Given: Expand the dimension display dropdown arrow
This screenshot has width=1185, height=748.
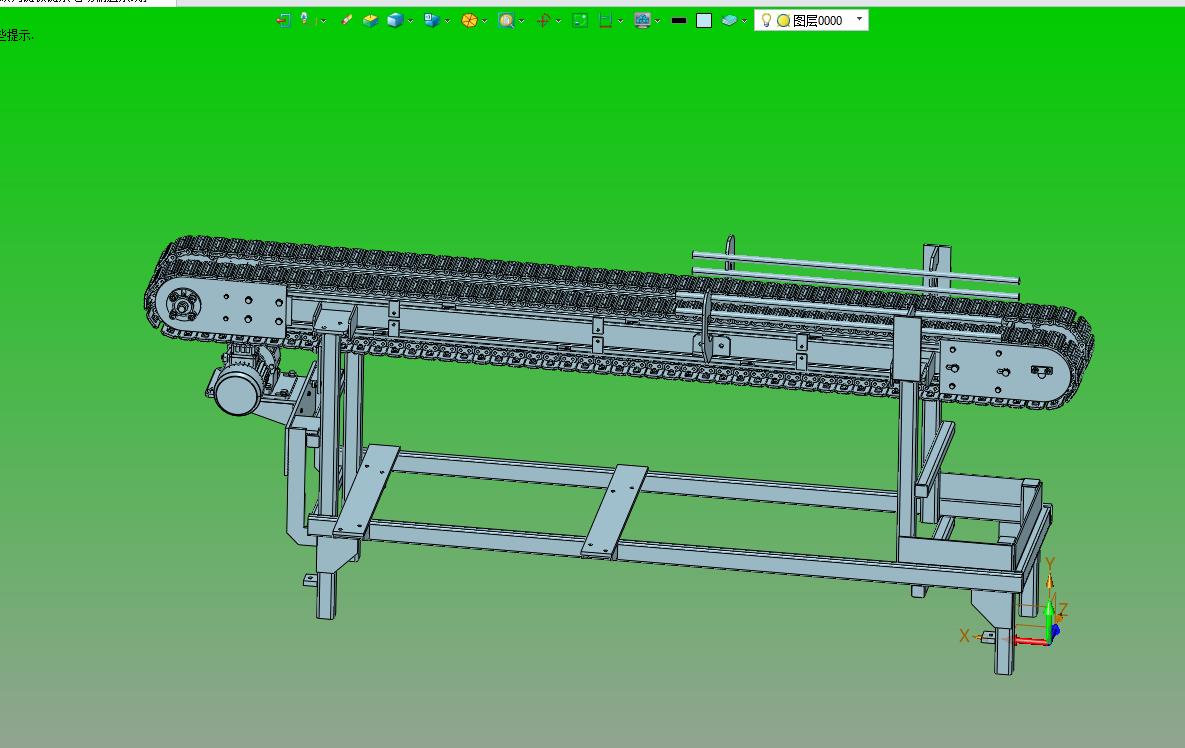Looking at the screenshot, I should (x=620, y=21).
